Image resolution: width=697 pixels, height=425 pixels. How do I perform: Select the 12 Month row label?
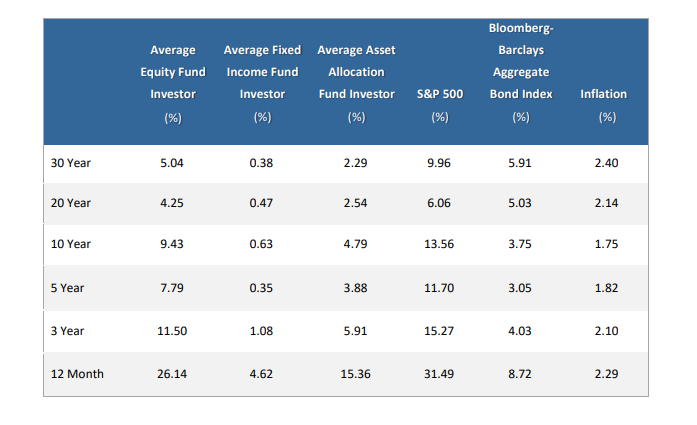[x=76, y=374]
